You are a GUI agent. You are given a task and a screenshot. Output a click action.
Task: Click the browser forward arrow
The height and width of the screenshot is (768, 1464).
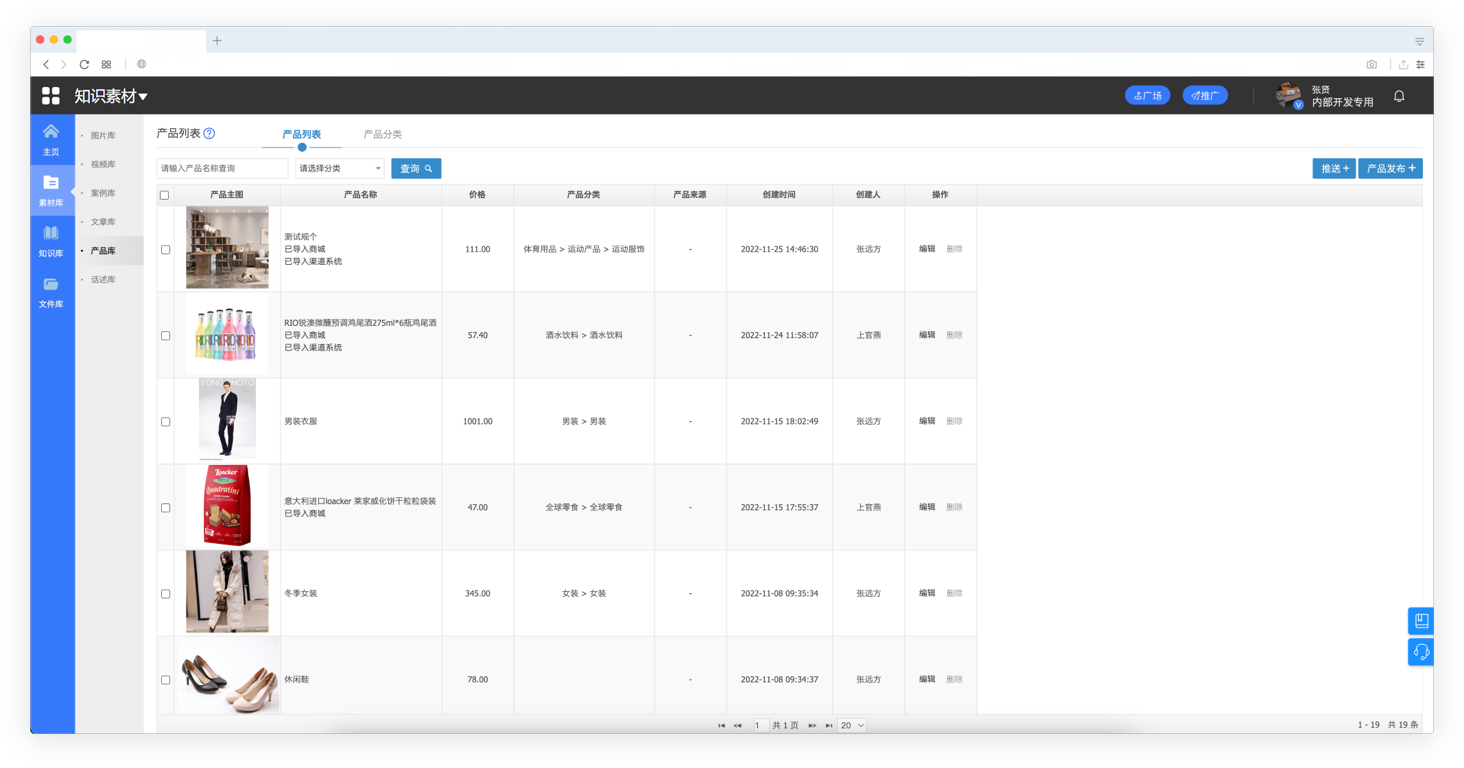pos(63,64)
